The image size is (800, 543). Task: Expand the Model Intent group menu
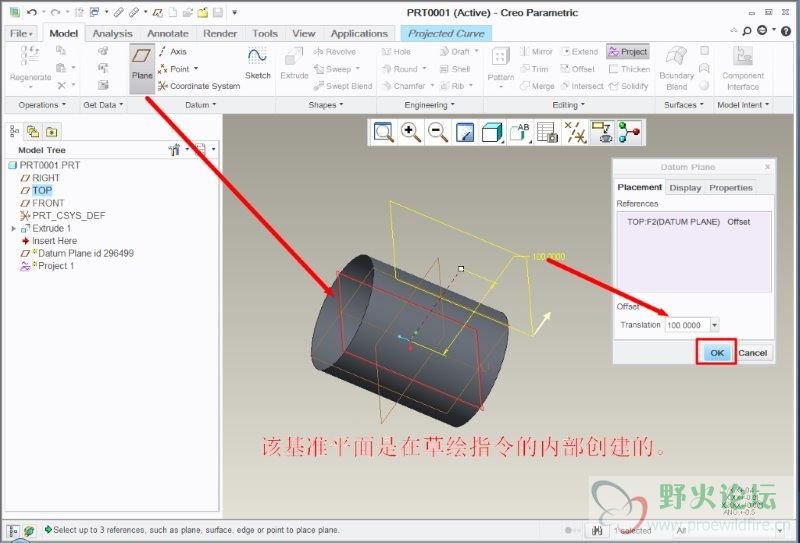click(743, 105)
